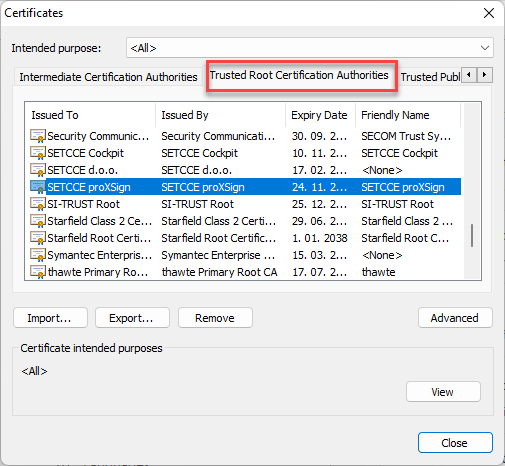505x466 pixels.
Task: Close the window with the title bar X
Action: click(x=489, y=13)
